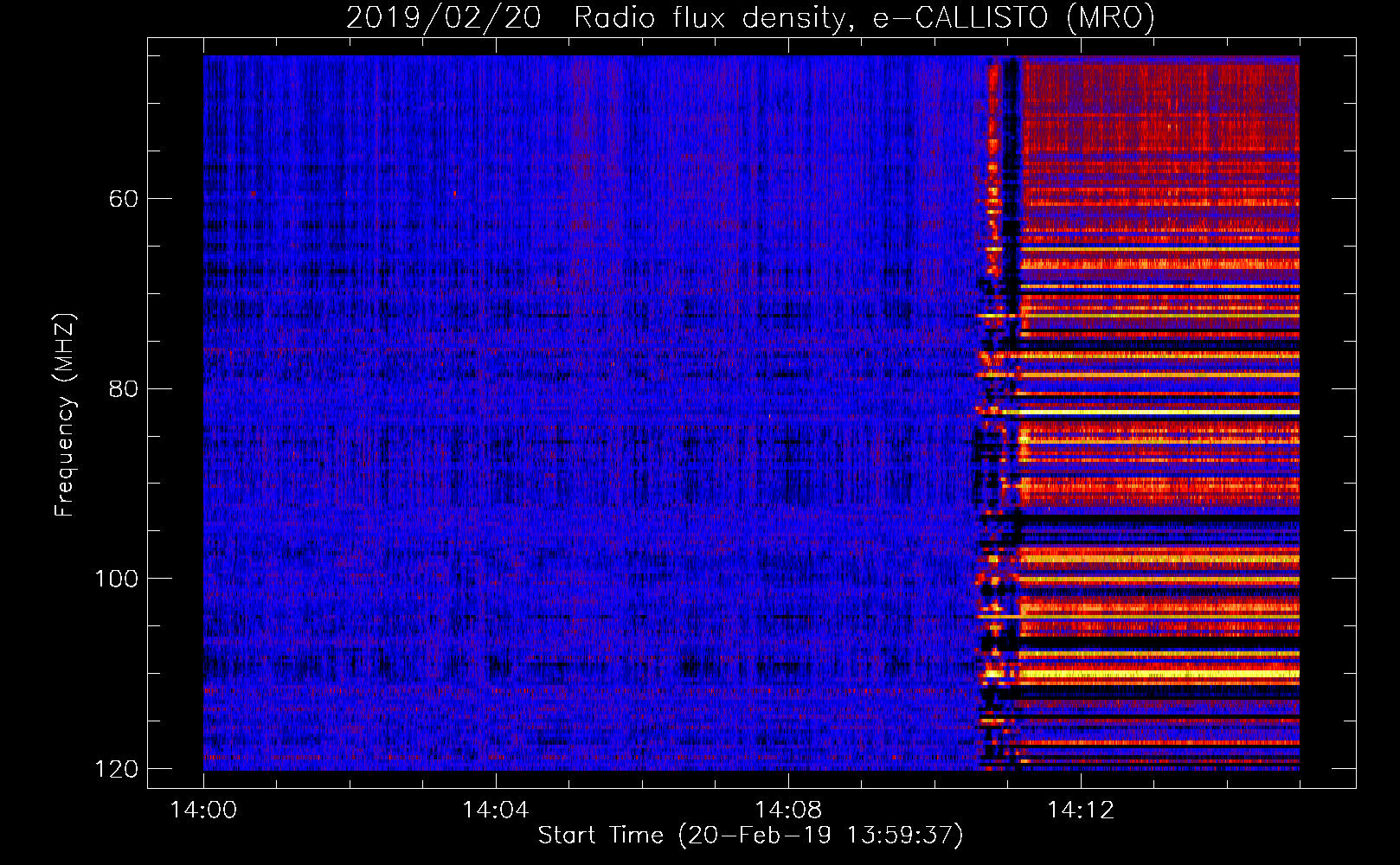Click the 80 MHz frequency tick label
The width and height of the screenshot is (1400, 865).
pyautogui.click(x=124, y=388)
